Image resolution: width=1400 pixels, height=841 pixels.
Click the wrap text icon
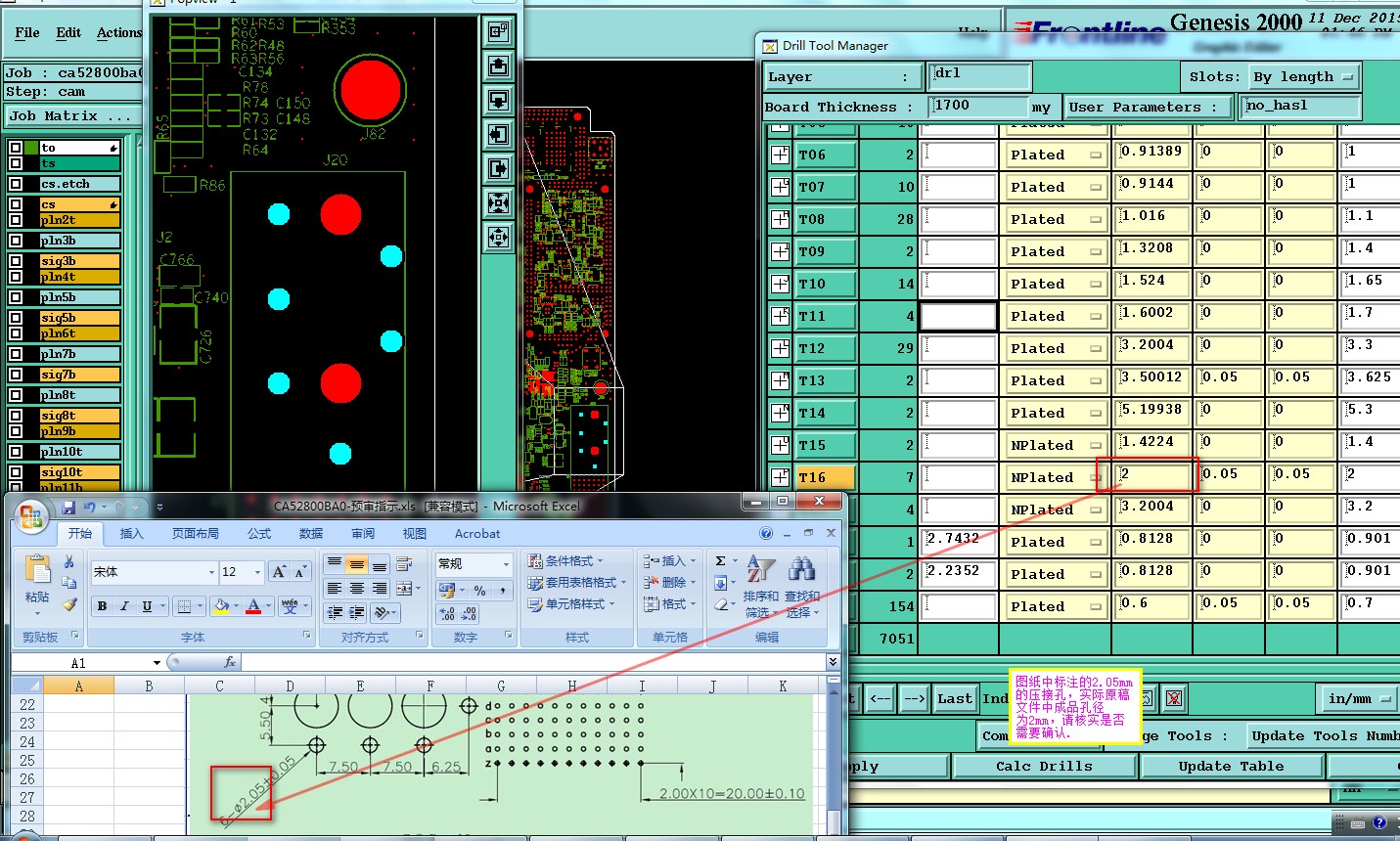404,564
